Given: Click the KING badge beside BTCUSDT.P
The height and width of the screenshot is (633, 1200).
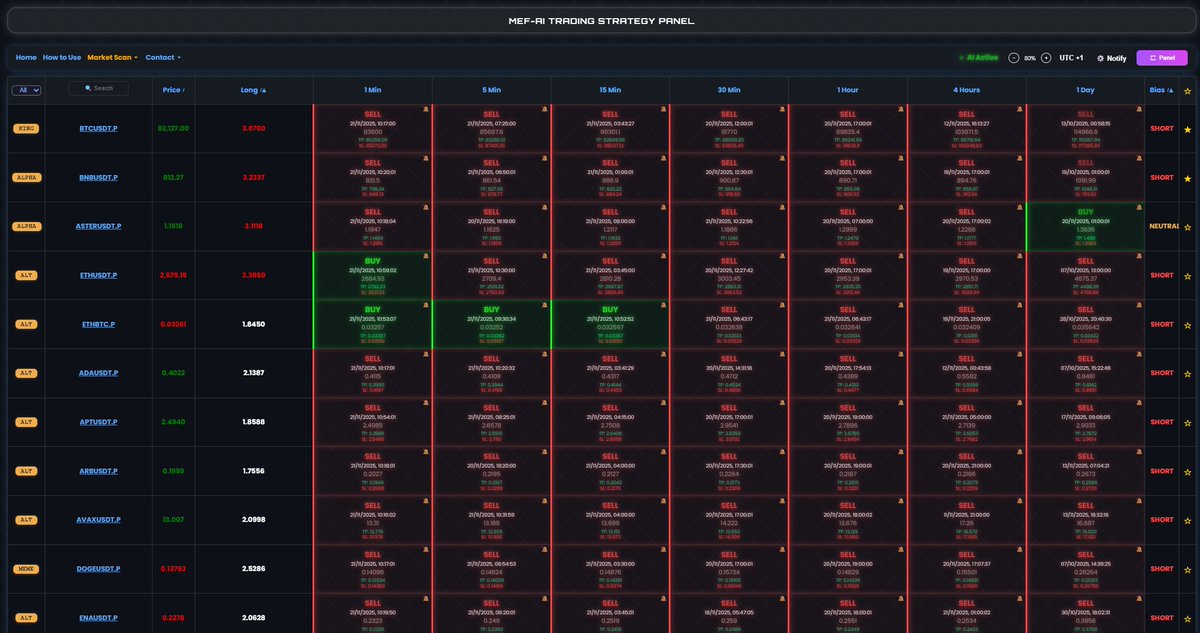Looking at the screenshot, I should 26,128.
